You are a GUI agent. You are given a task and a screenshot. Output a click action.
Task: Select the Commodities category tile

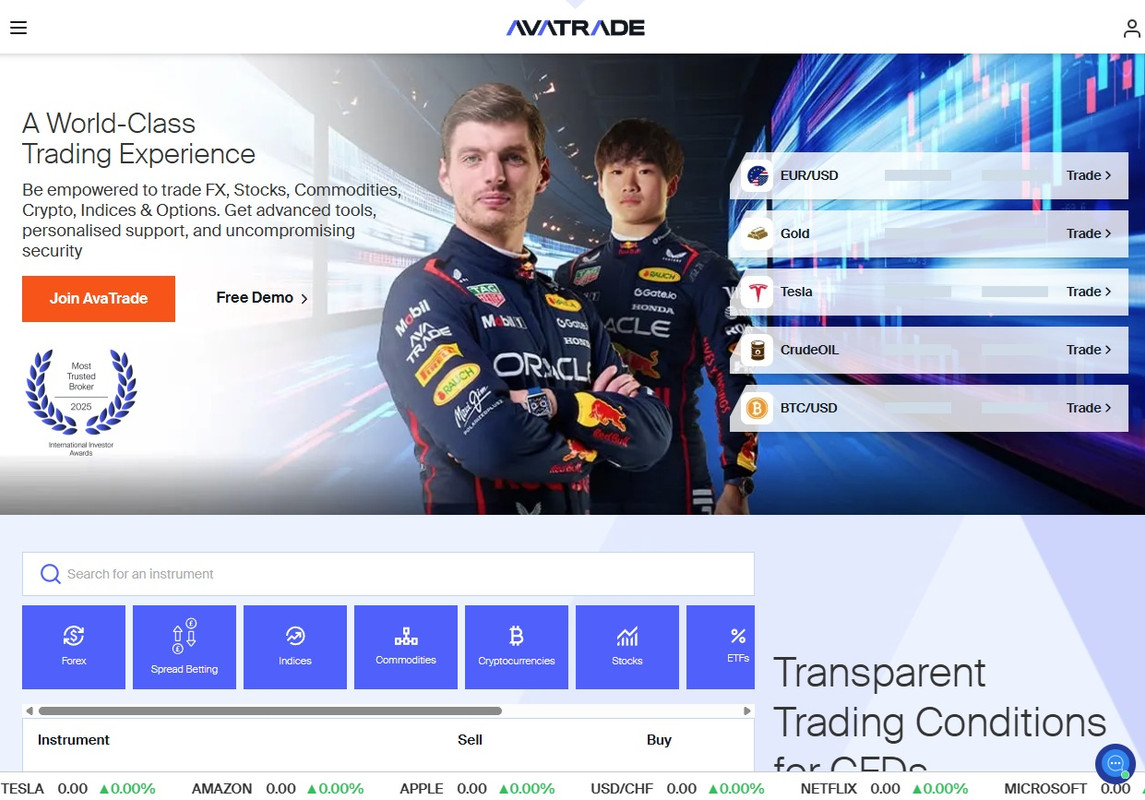[x=406, y=647]
